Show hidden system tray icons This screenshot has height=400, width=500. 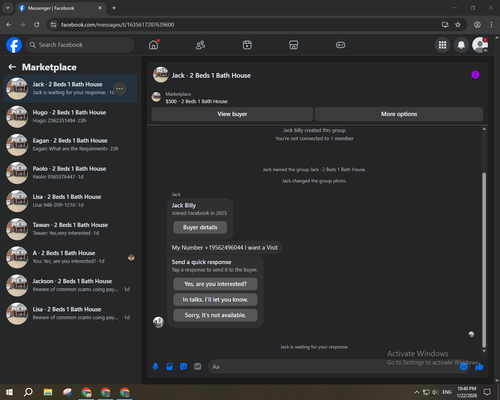pyautogui.click(x=417, y=392)
